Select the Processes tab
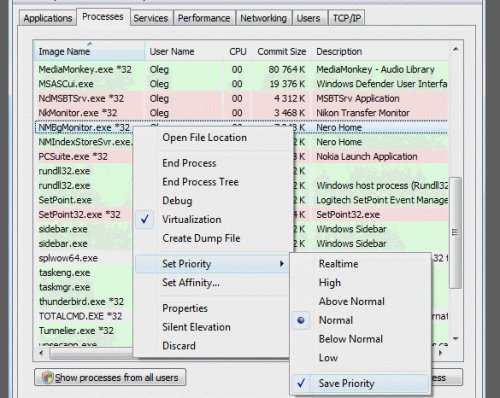The image size is (500, 398). point(103,17)
